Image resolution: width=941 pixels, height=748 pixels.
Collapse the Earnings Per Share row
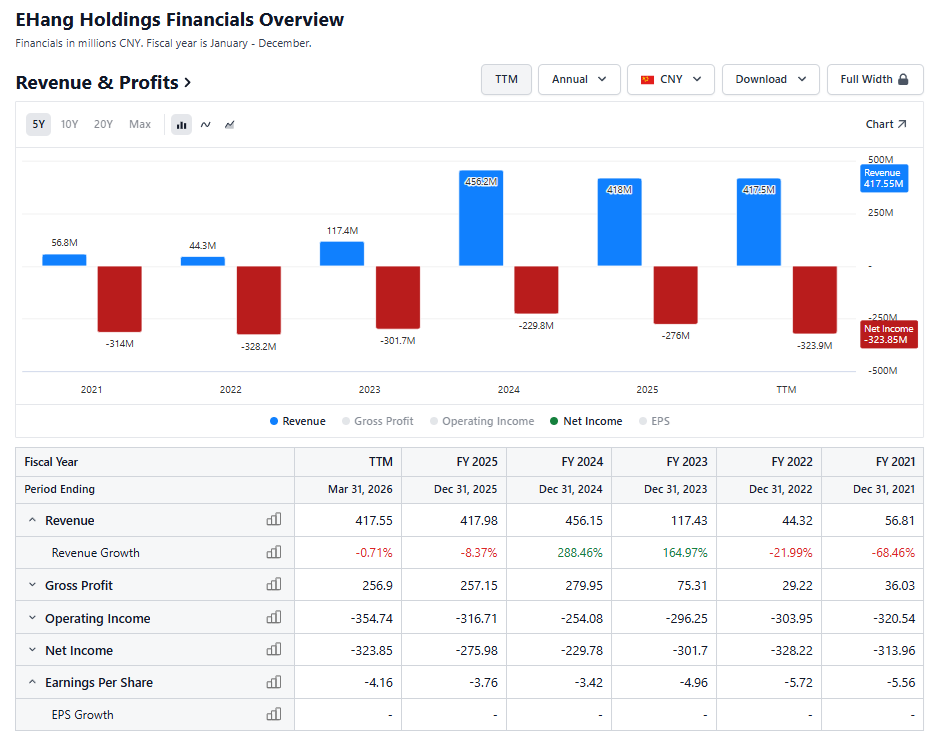(x=32, y=683)
